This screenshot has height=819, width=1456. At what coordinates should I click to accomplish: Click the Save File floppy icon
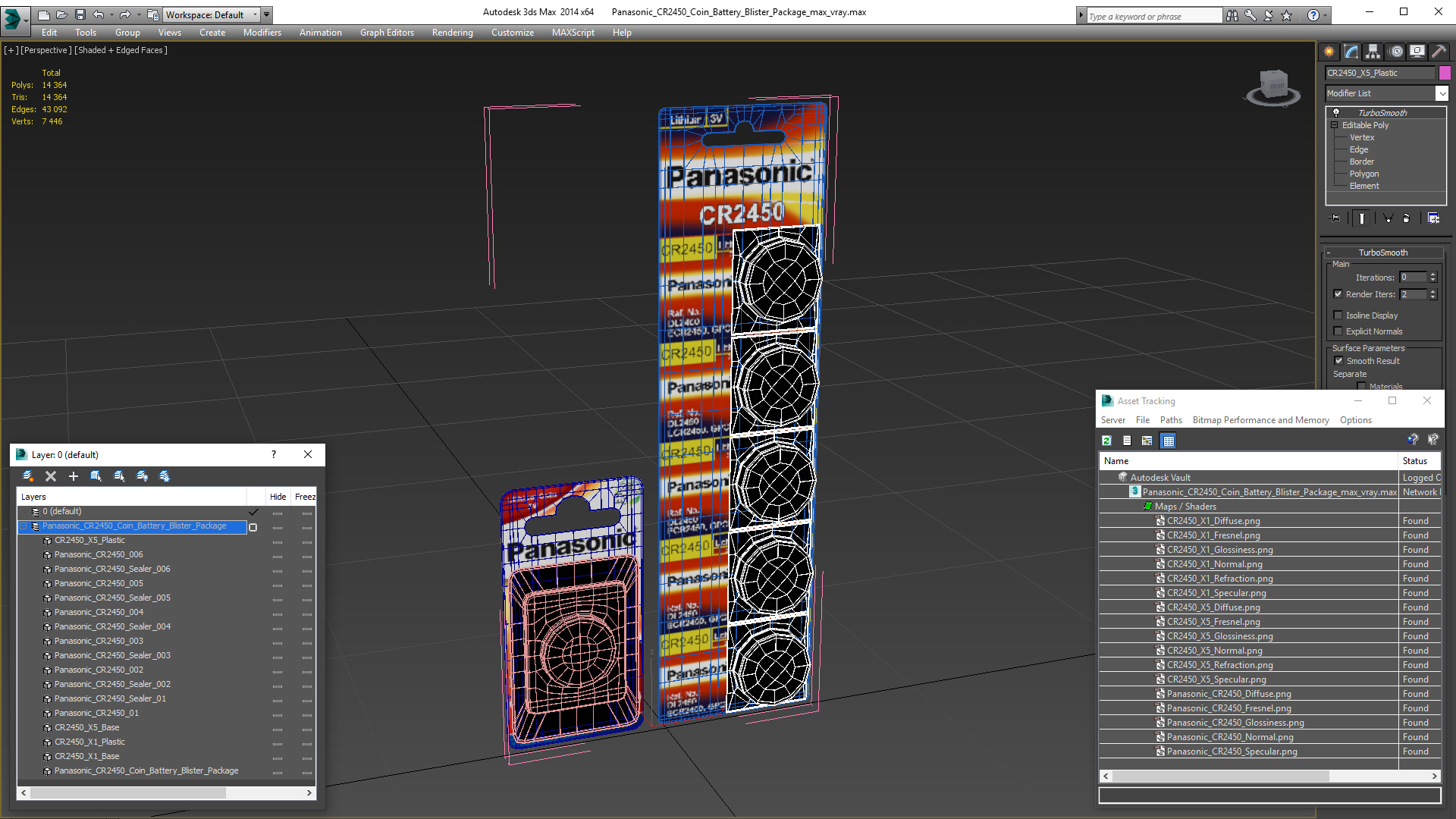[x=80, y=14]
